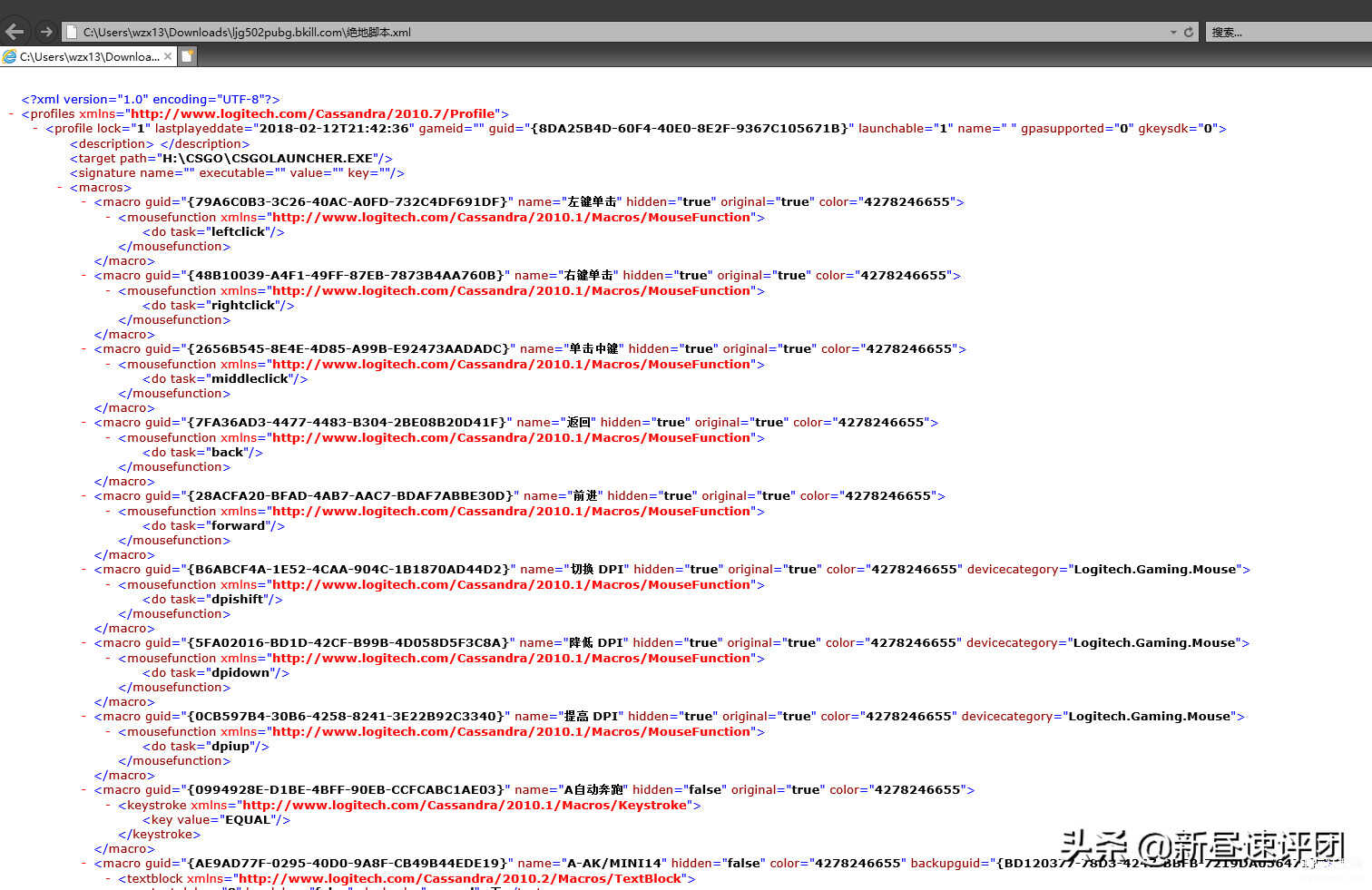The image size is (1372, 890).
Task: Click the do task="leftclick" line
Action: pyautogui.click(x=213, y=232)
